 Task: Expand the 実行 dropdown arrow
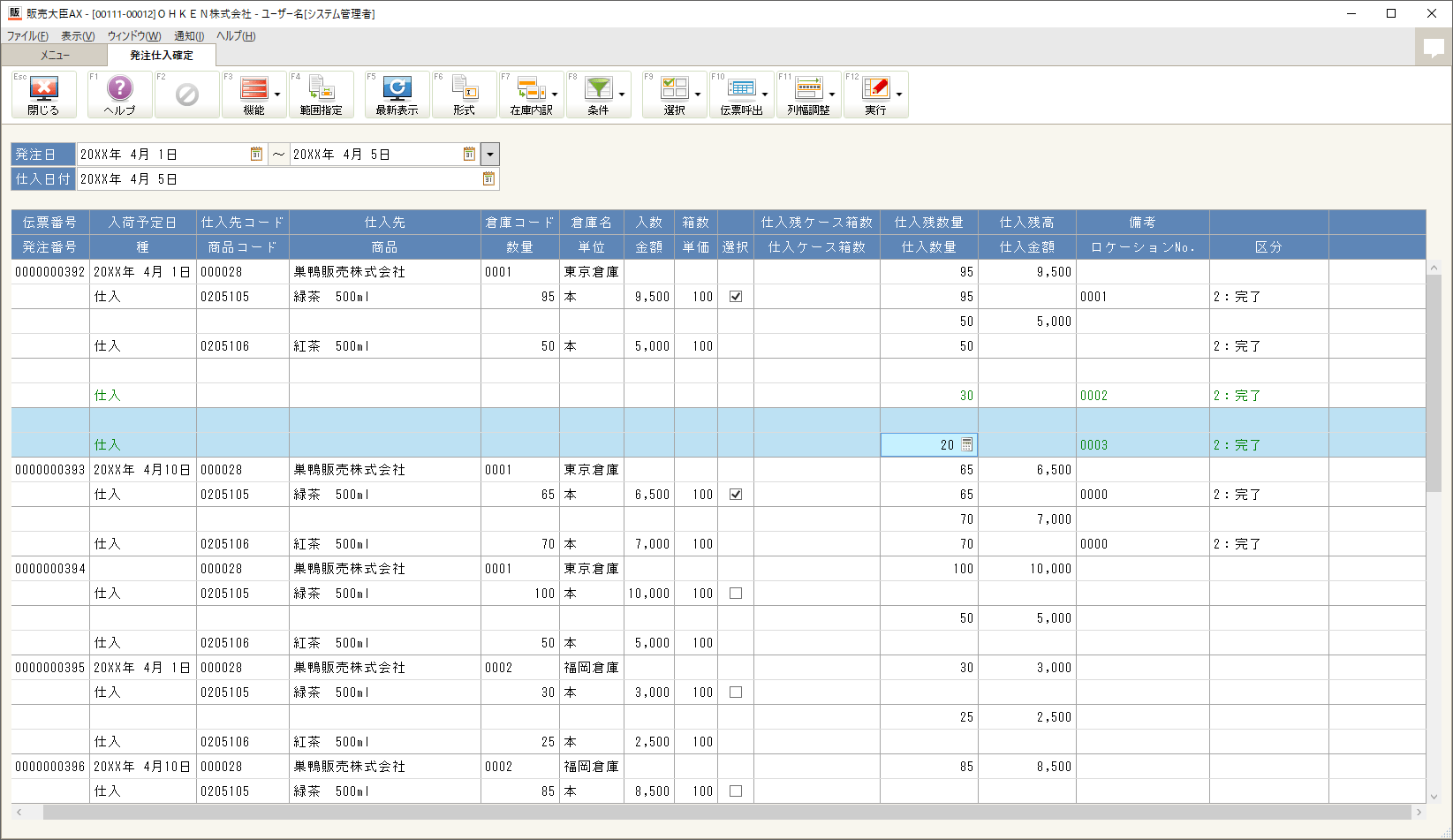[x=899, y=95]
